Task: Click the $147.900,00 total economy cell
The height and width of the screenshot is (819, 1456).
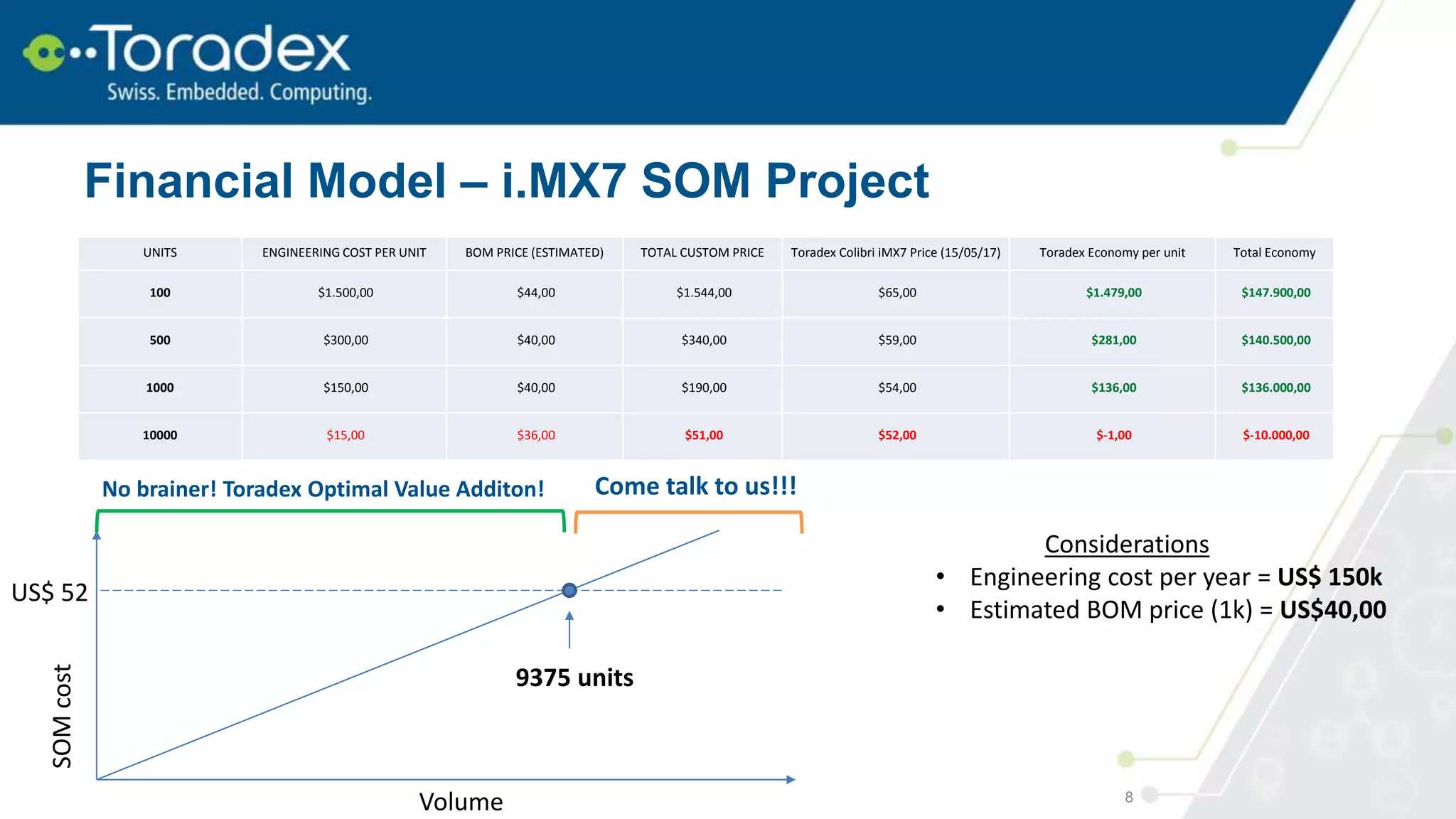Action: (1275, 293)
